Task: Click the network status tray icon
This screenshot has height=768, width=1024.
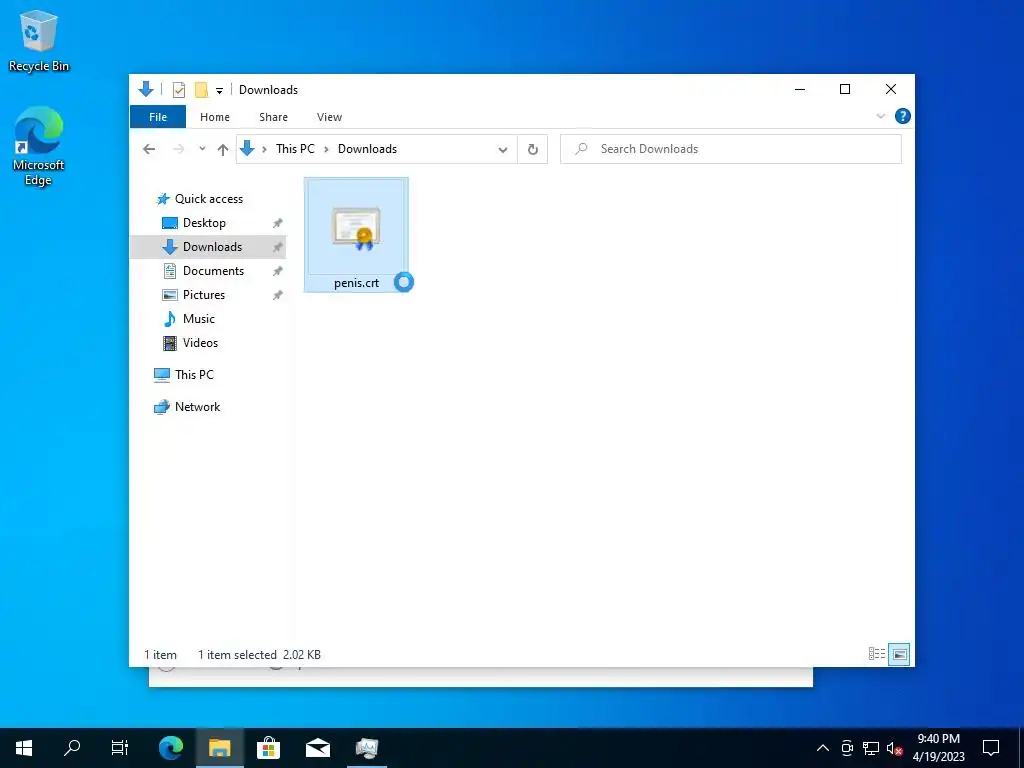Action: pyautogui.click(x=871, y=748)
